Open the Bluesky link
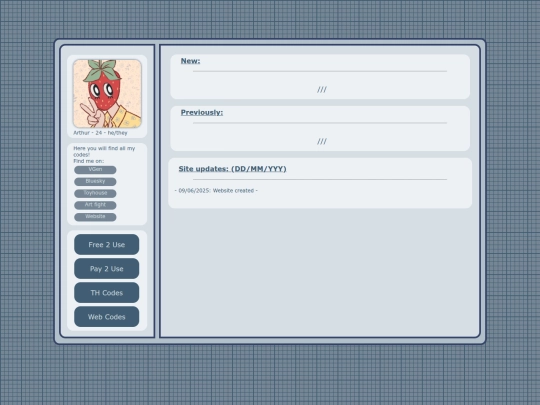 [95, 181]
